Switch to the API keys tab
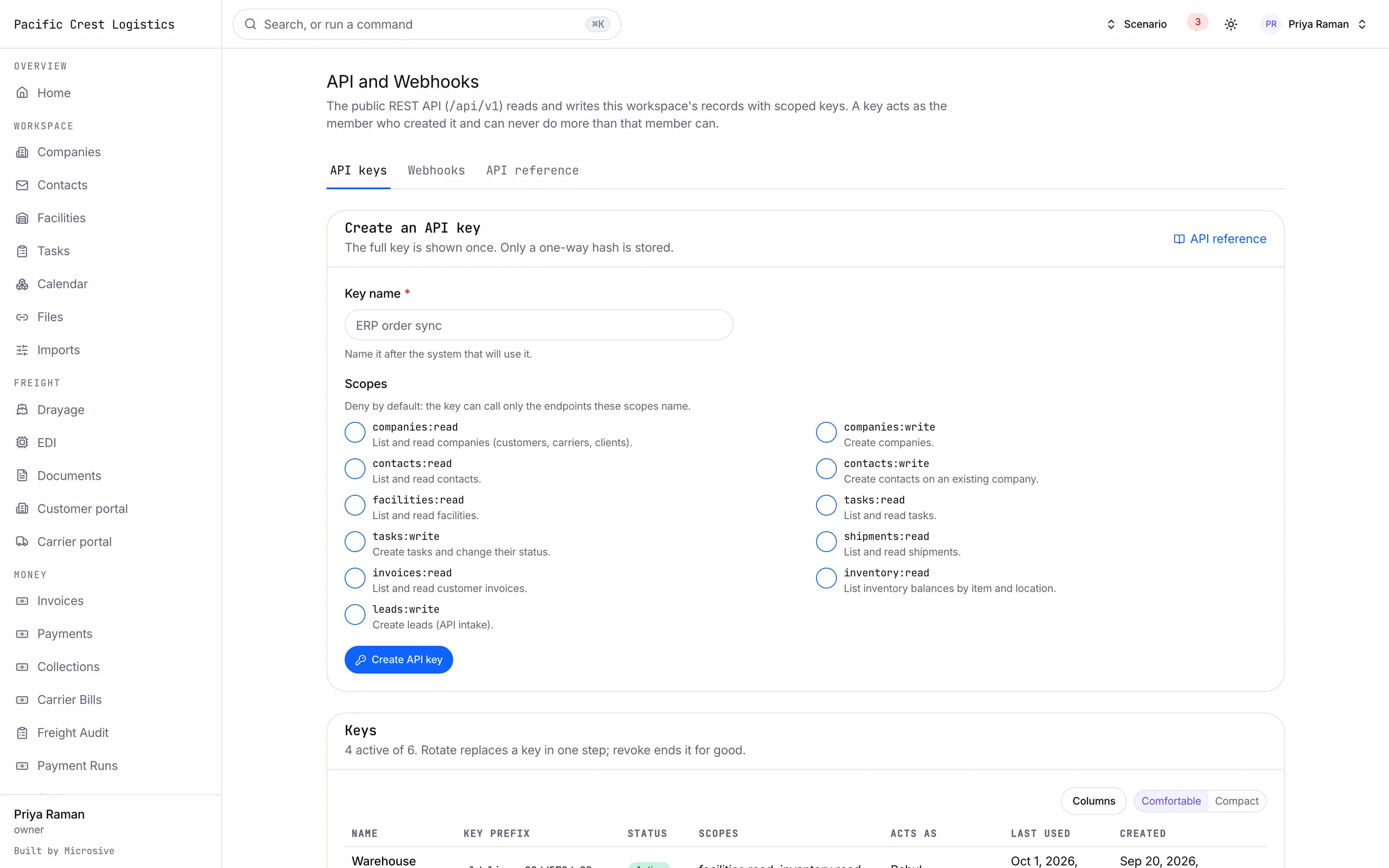The image size is (1389, 868). coord(358,171)
